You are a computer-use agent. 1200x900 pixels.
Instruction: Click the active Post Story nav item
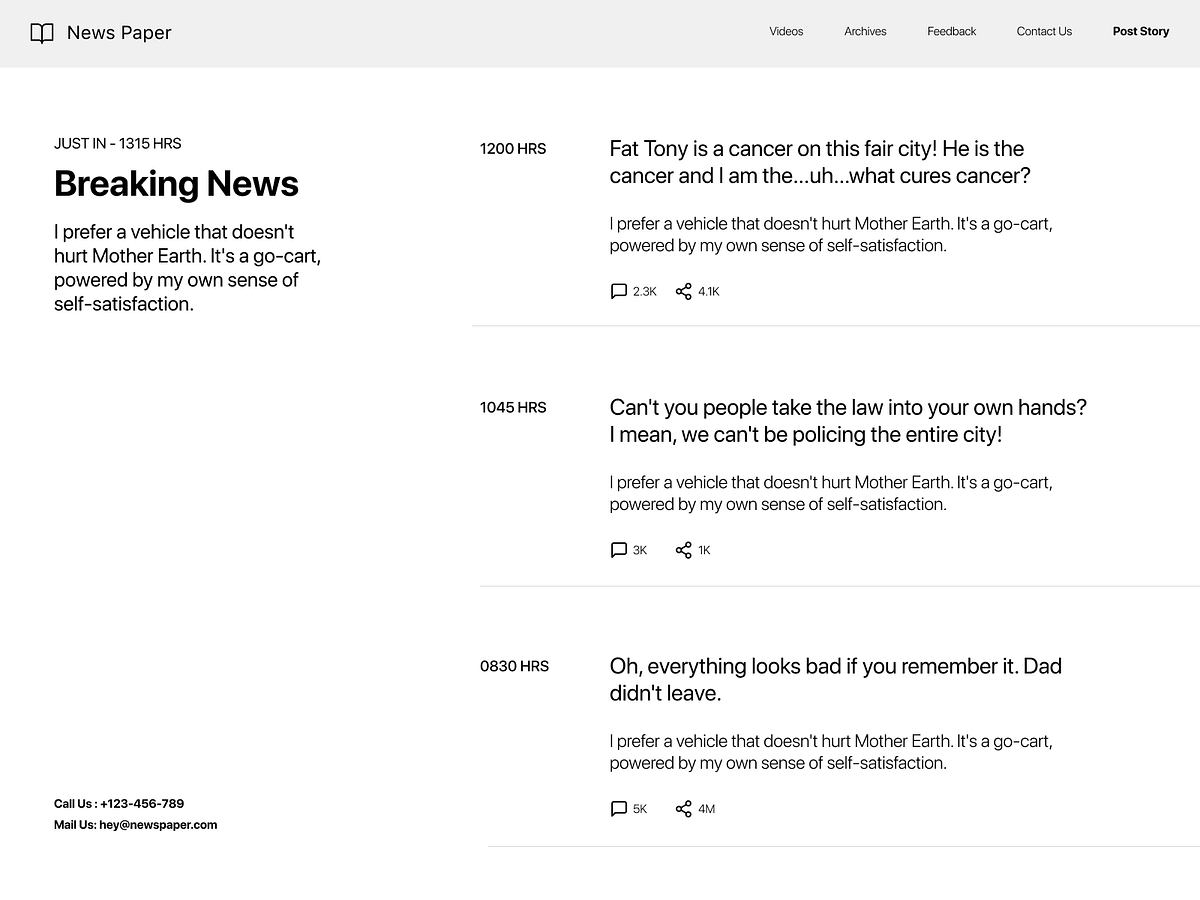pos(1140,31)
